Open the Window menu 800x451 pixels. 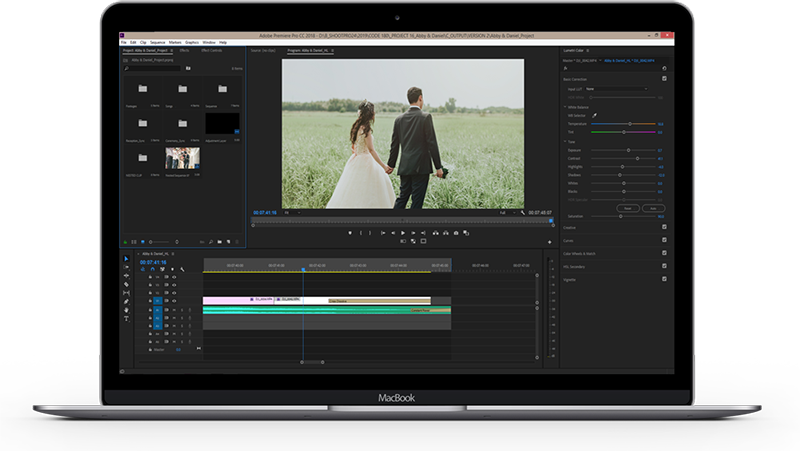coord(209,42)
